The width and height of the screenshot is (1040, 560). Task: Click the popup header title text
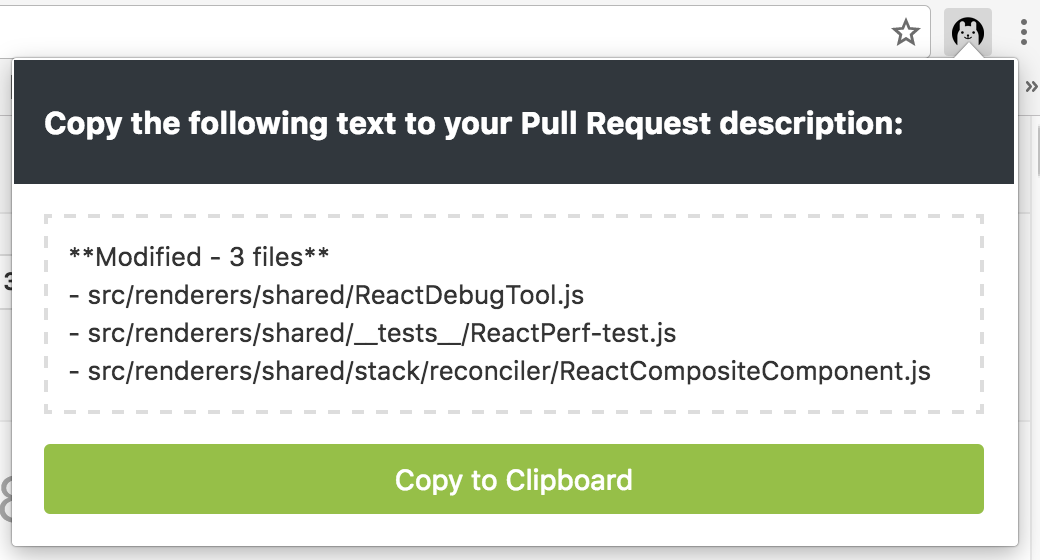(474, 124)
